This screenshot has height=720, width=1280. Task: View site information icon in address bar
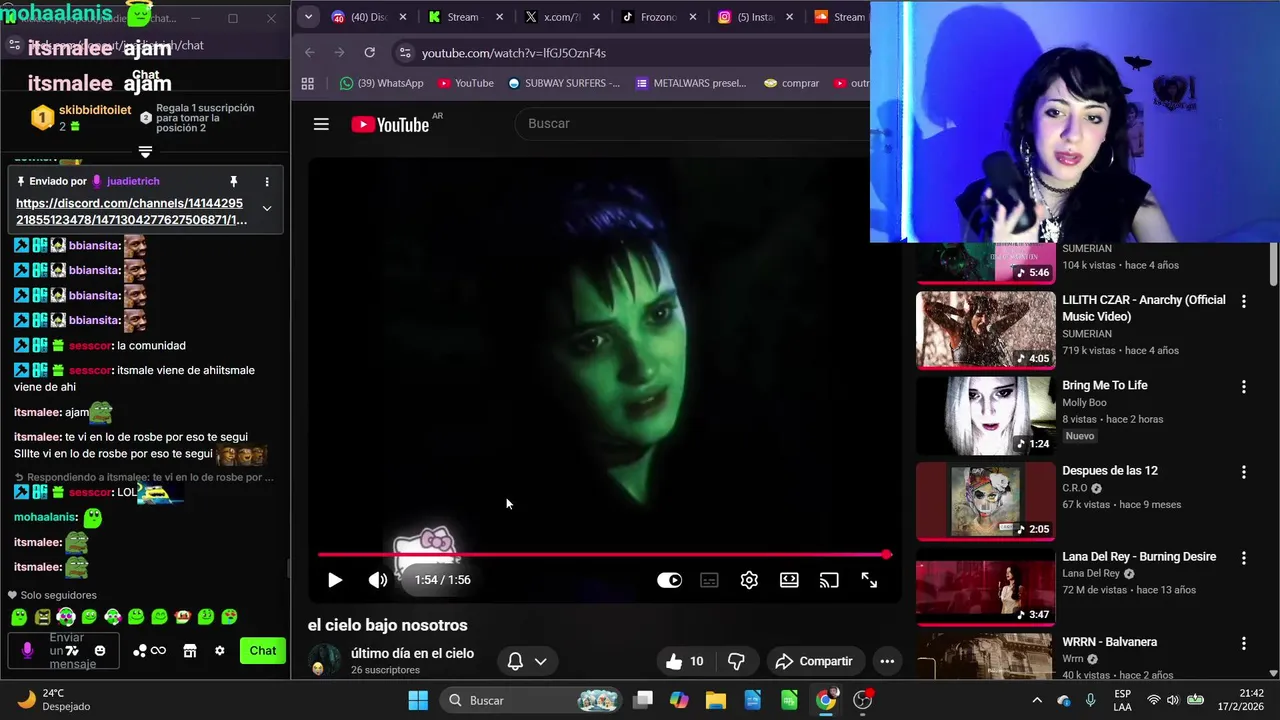pos(404,52)
